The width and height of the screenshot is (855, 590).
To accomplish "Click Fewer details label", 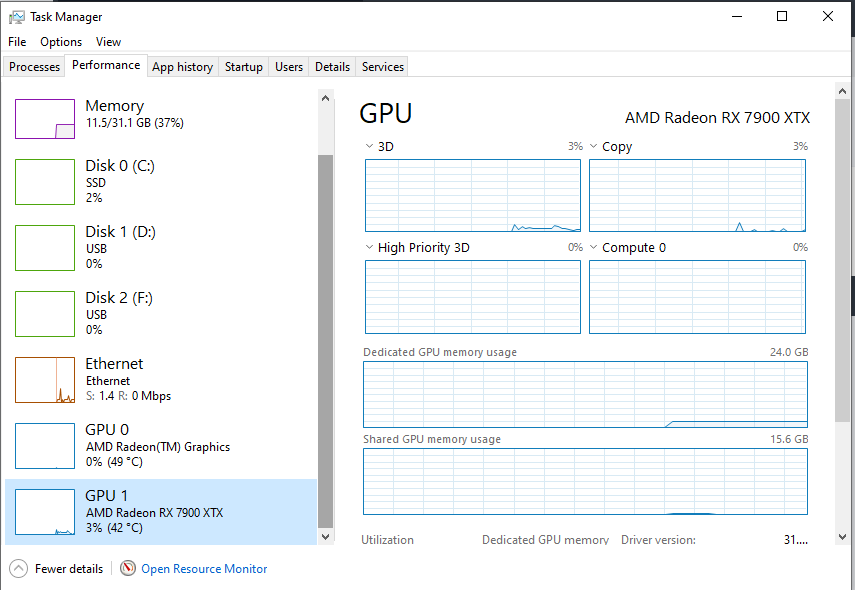I will pyautogui.click(x=69, y=569).
